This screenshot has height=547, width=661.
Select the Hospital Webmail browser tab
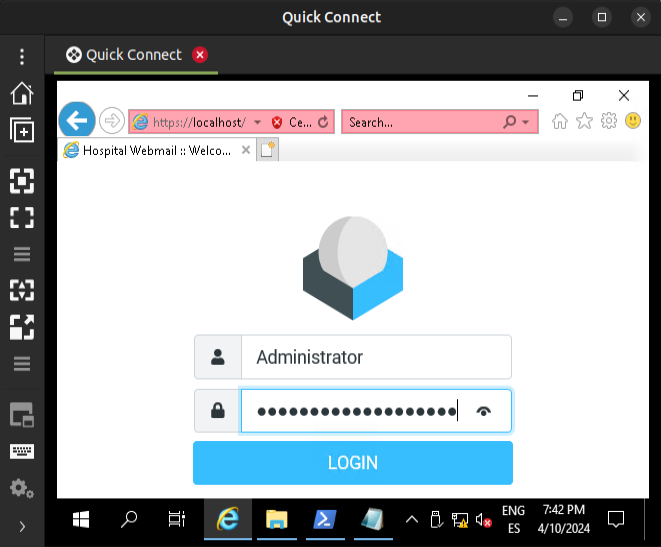pos(155,150)
